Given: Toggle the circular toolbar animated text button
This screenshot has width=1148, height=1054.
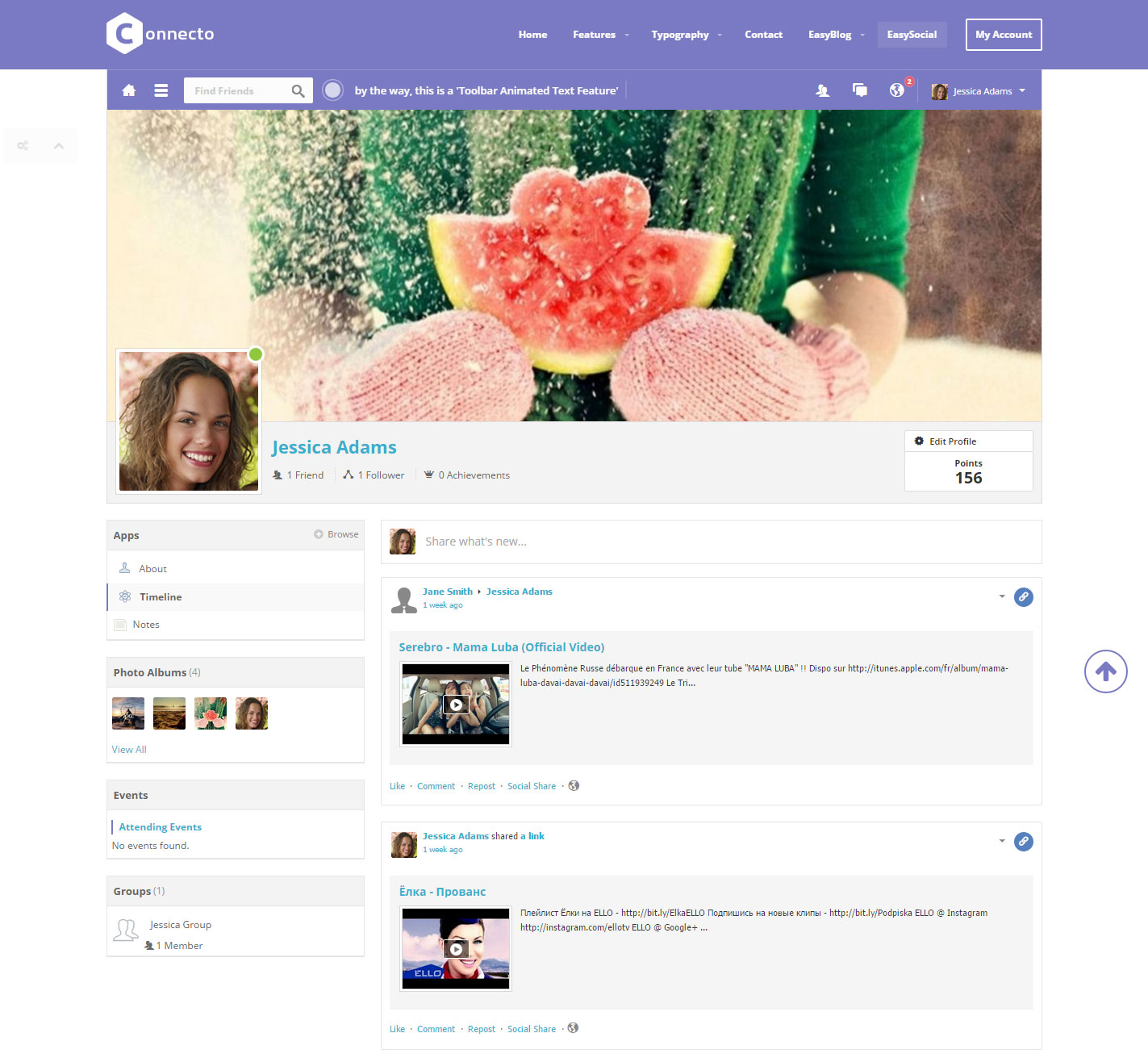Looking at the screenshot, I should [x=332, y=90].
